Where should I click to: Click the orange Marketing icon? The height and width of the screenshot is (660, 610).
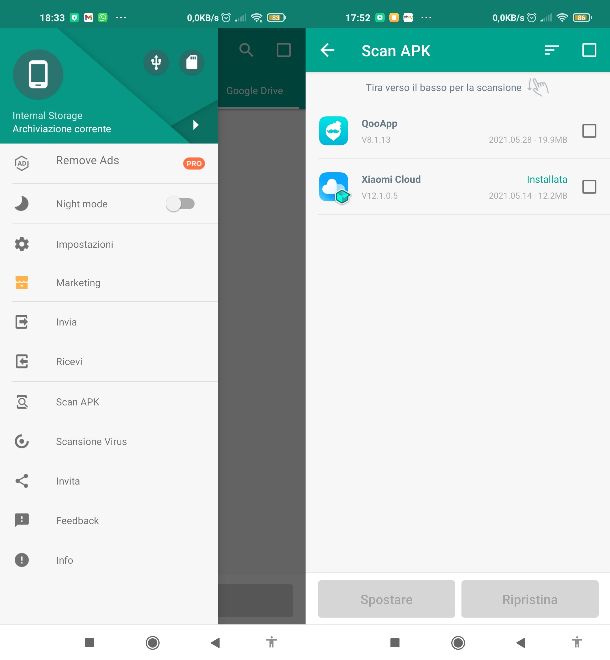22,282
